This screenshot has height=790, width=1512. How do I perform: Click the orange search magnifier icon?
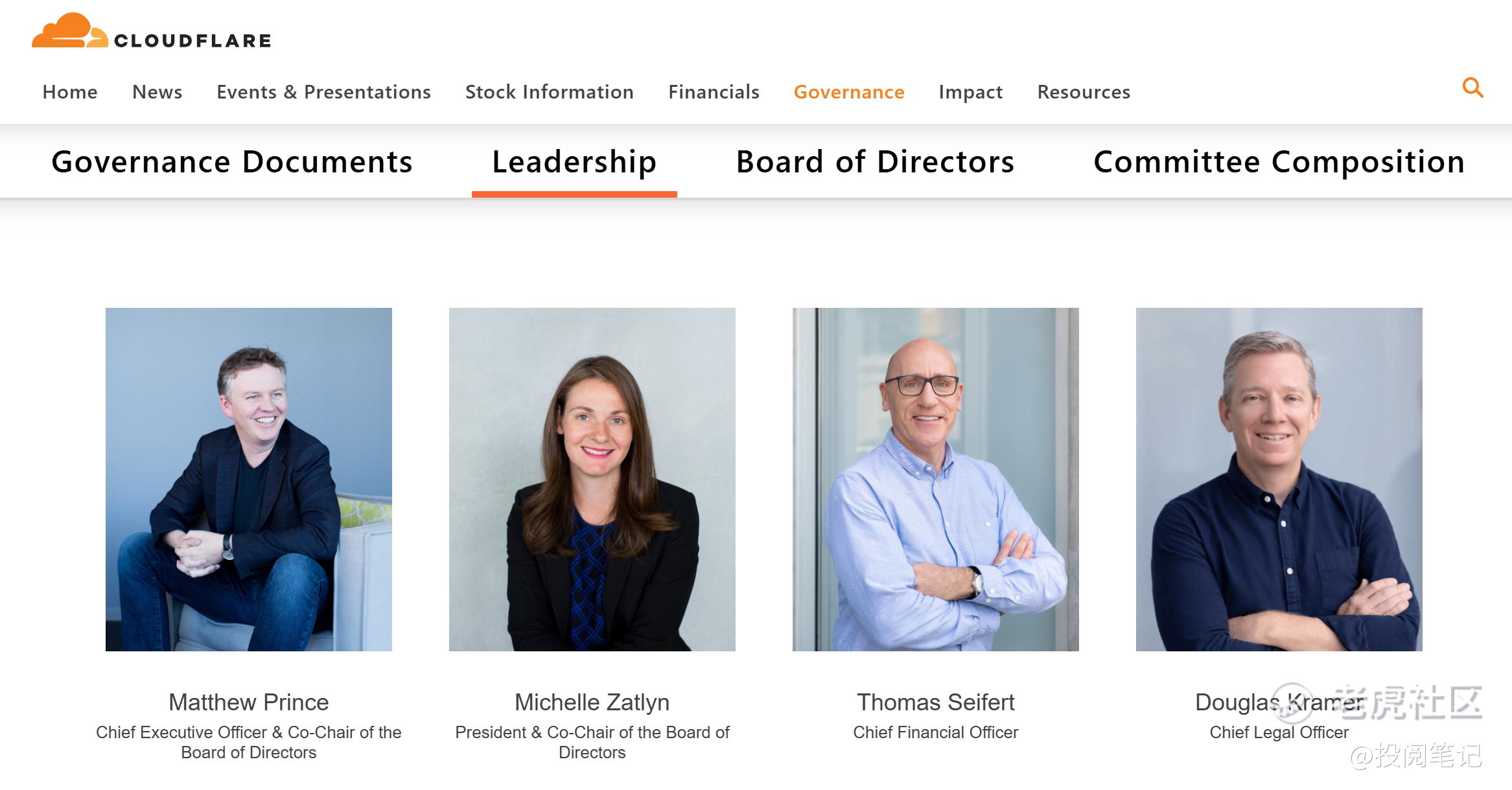pyautogui.click(x=1472, y=87)
